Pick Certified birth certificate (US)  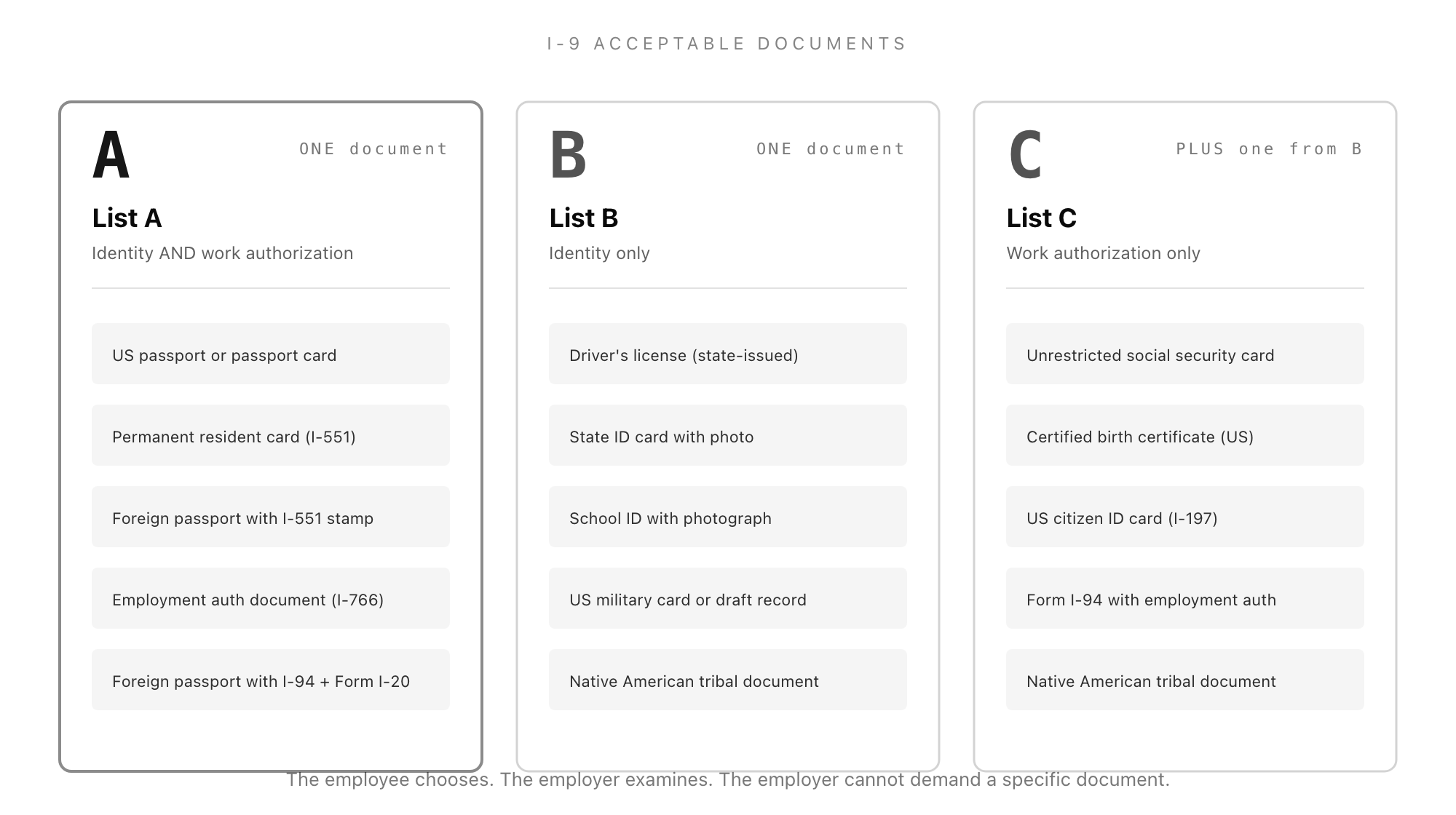tap(1185, 435)
